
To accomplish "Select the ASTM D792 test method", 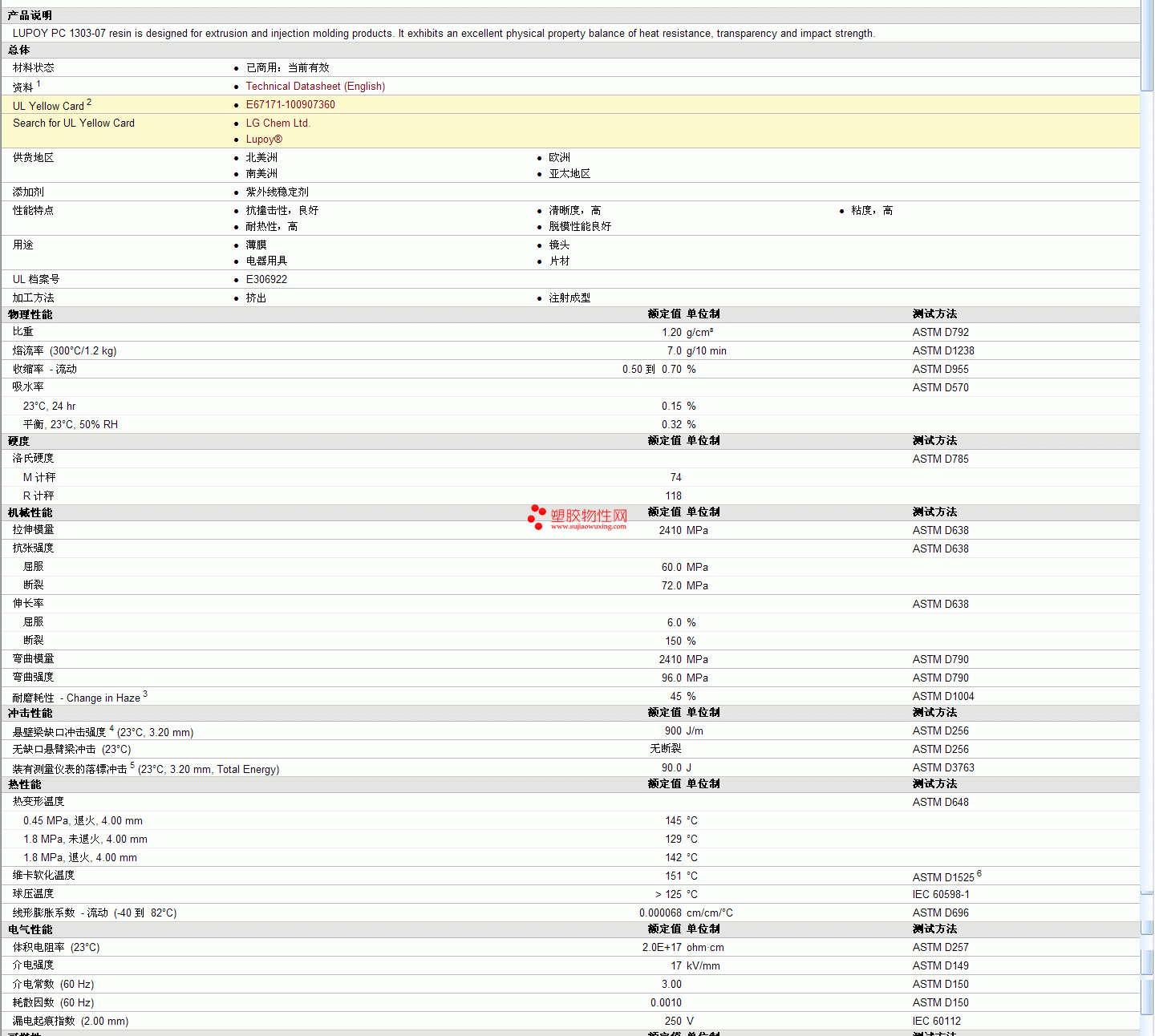I will (x=940, y=332).
